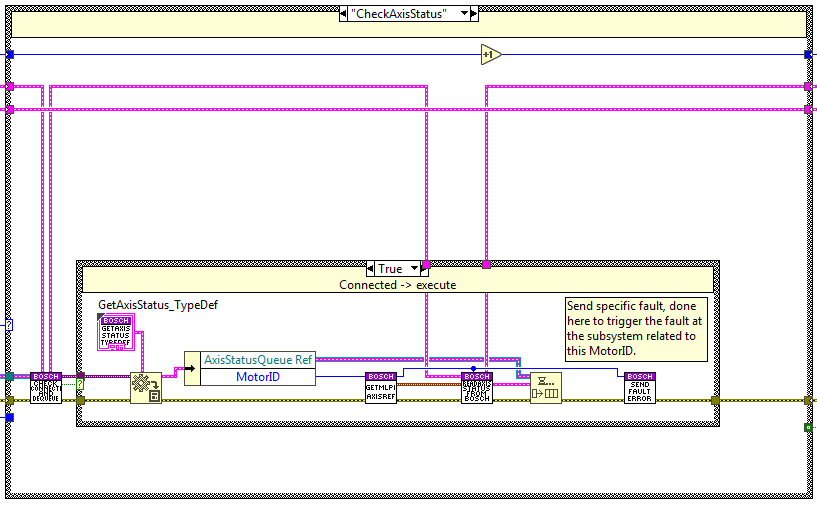Screen dimensions: 817x506
Task: Click the MotorID unbundle element
Action: click(258, 377)
